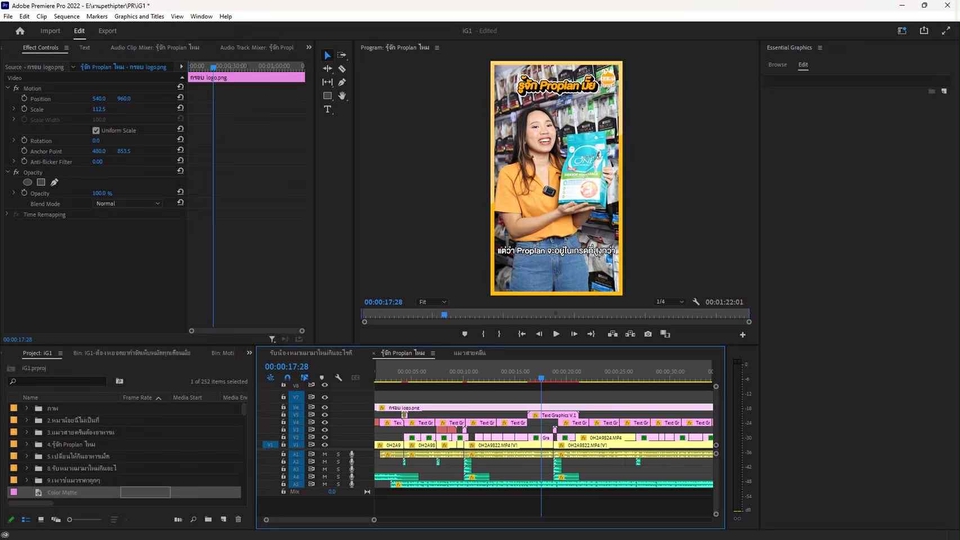This screenshot has width=960, height=540.
Task: Select the Slip tool
Action: tap(327, 82)
